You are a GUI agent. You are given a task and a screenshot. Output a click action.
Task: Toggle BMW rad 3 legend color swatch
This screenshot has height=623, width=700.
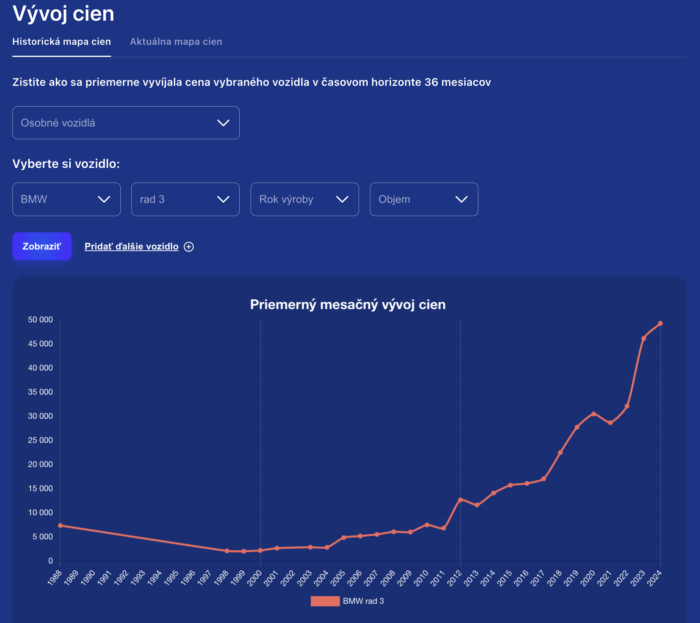click(325, 601)
